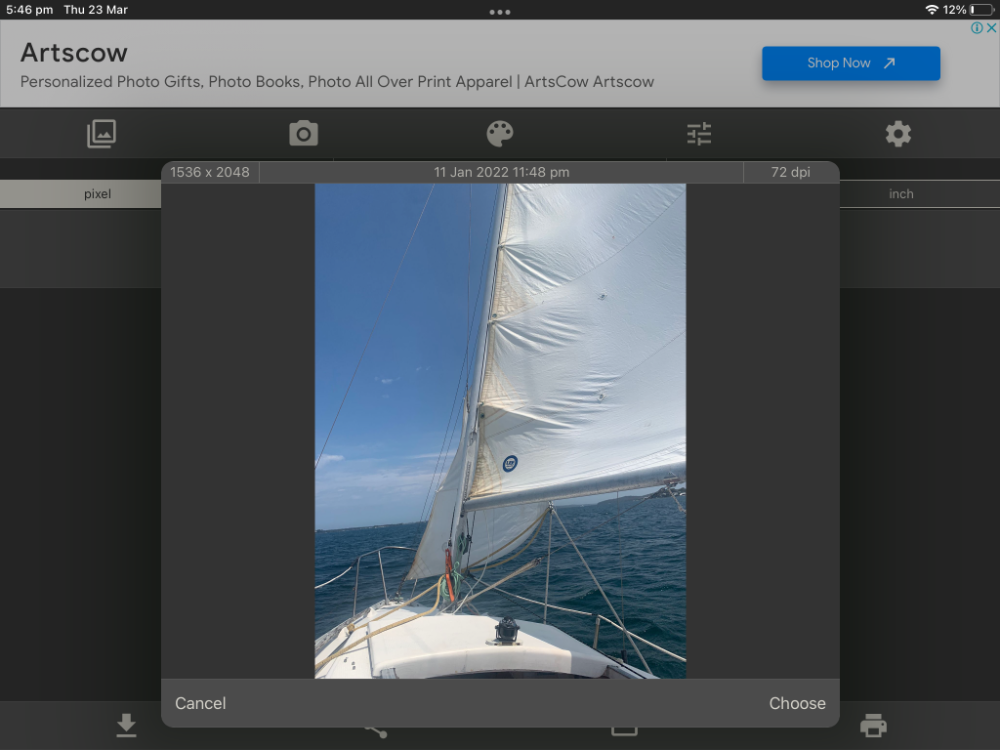Open the adjustment sliders icon
Screen dimensions: 1000x750
coord(699,134)
